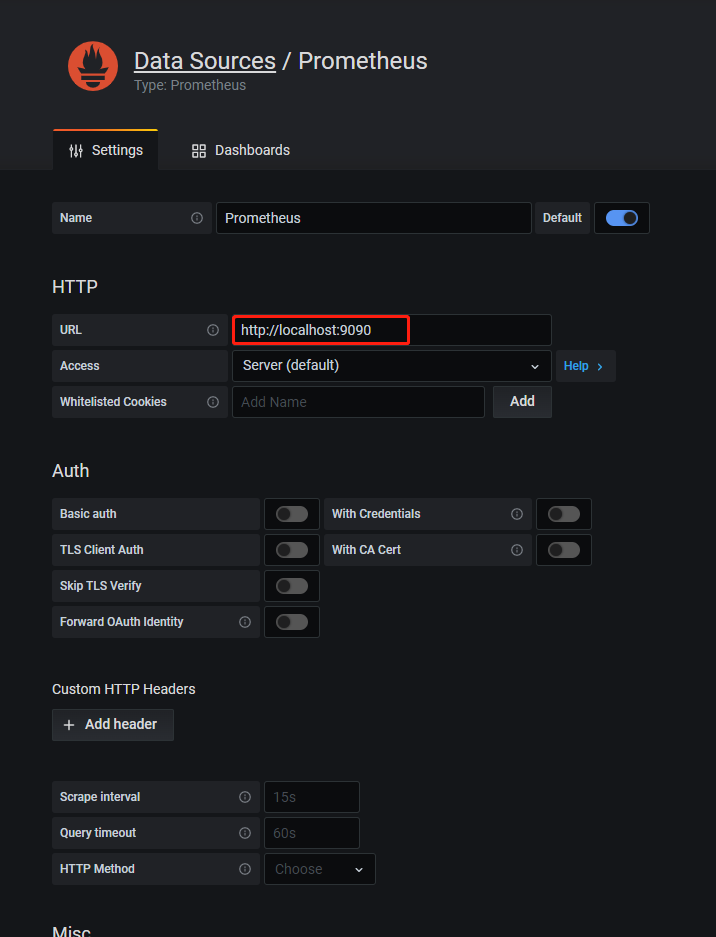The height and width of the screenshot is (937, 716).
Task: Open the Access Server (default) dropdown
Action: tap(391, 366)
